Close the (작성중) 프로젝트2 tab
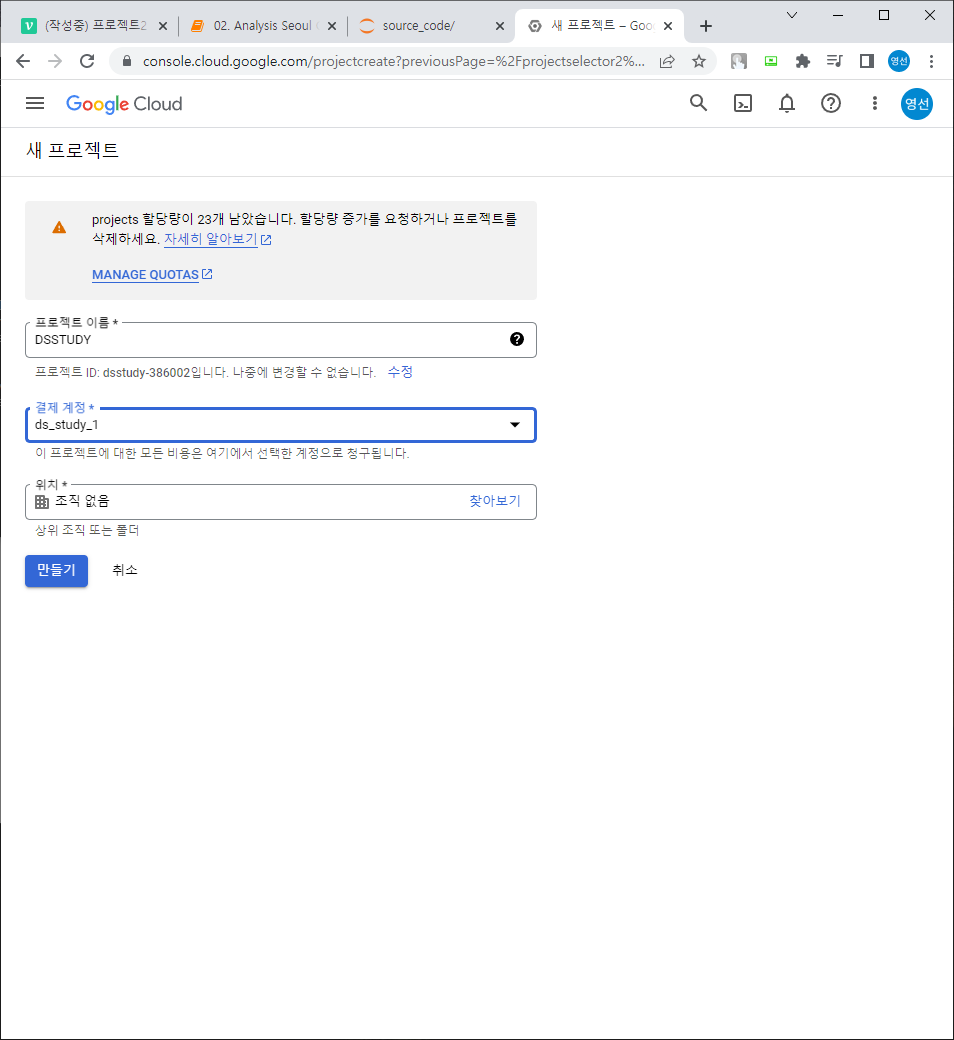The image size is (954, 1040). pos(163,26)
